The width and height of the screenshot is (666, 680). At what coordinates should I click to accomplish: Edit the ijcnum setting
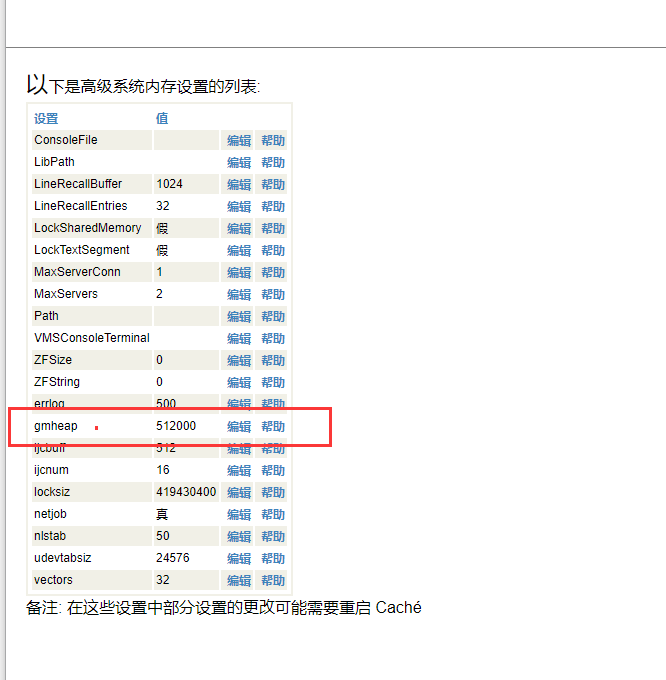238,471
